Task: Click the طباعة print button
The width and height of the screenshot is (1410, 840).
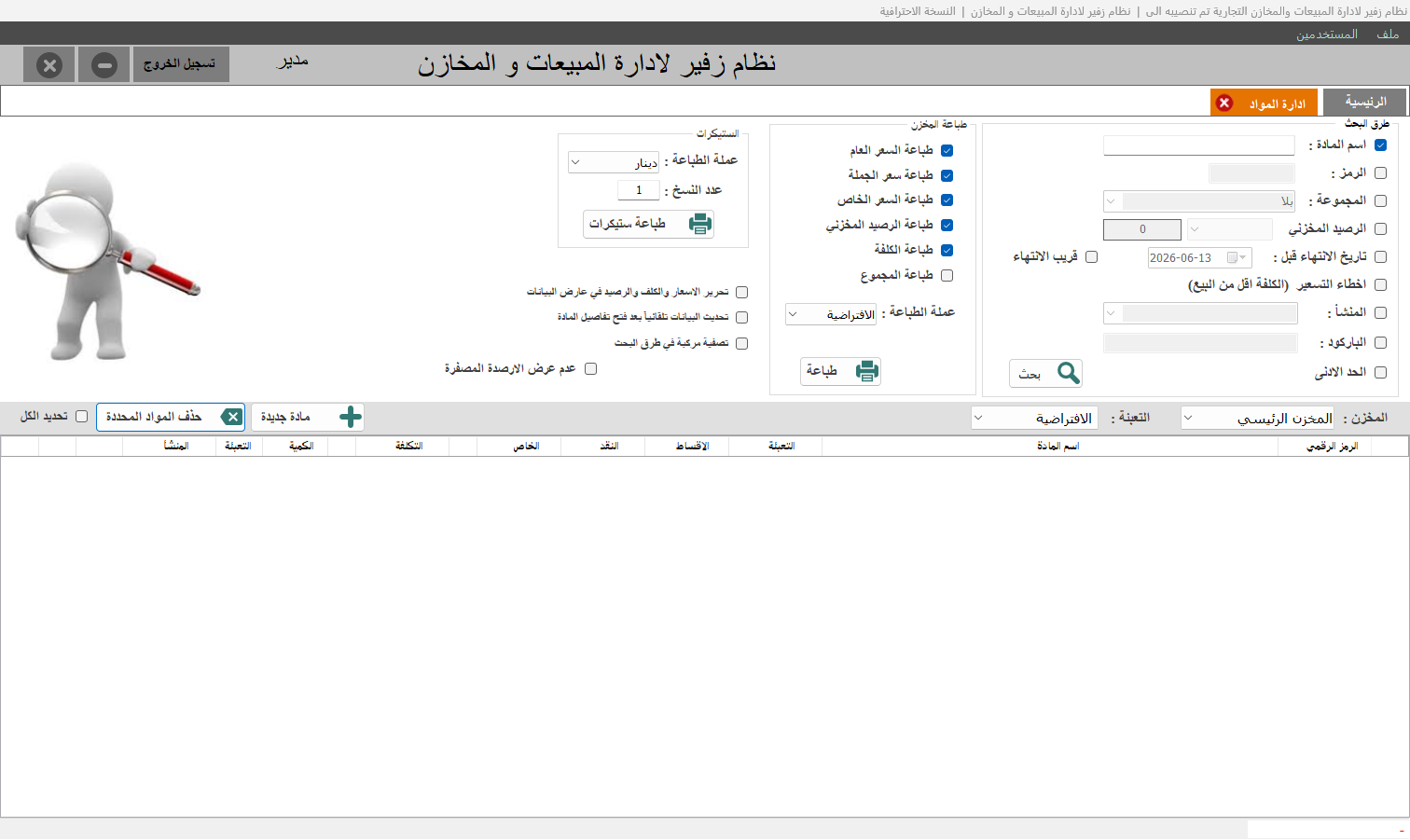Action: [x=840, y=371]
